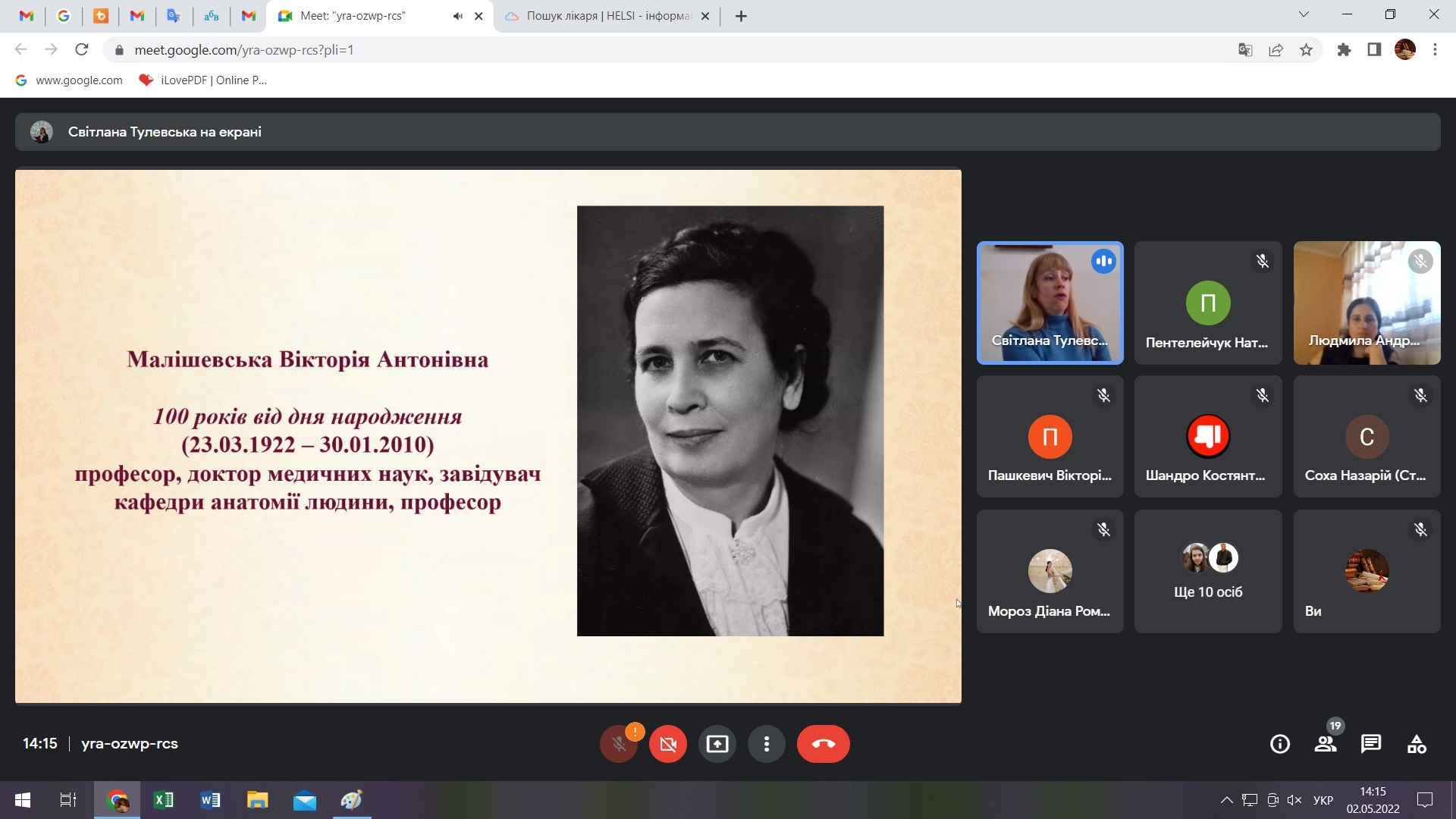This screenshot has width=1456, height=819.
Task: Open a new browser tab with plus
Action: (742, 16)
